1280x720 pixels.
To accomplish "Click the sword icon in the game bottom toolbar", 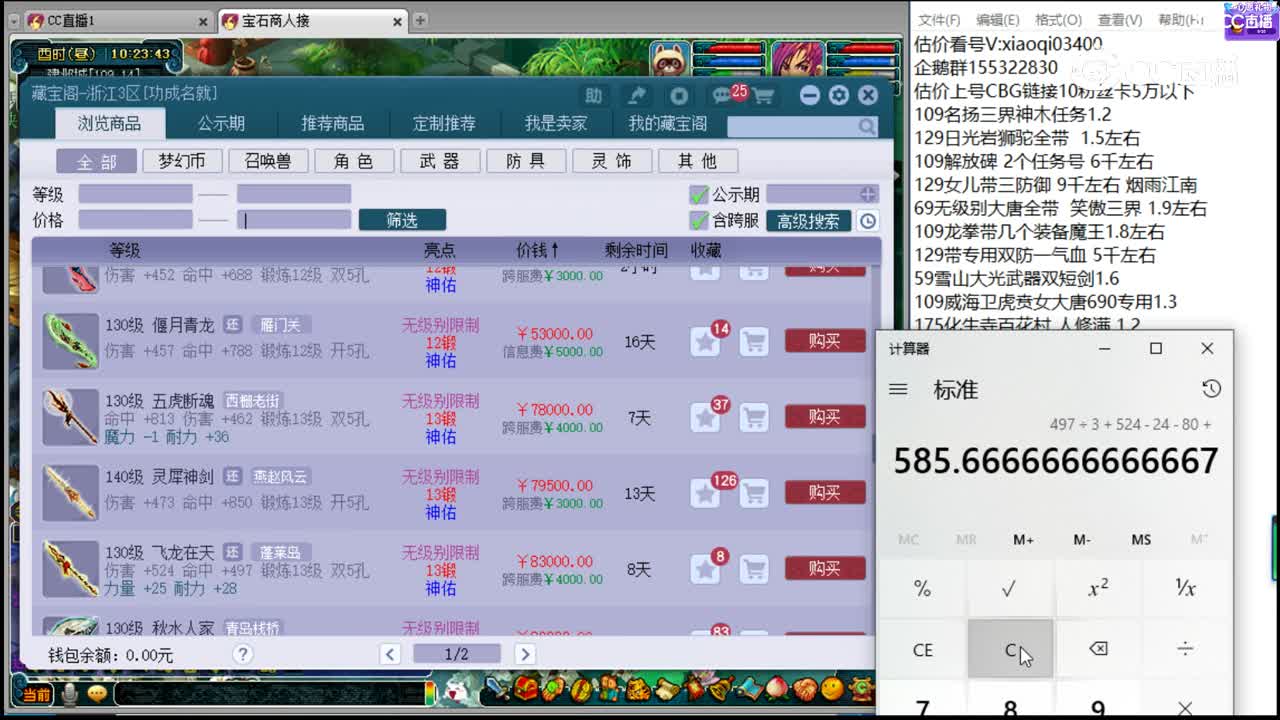I will [498, 690].
